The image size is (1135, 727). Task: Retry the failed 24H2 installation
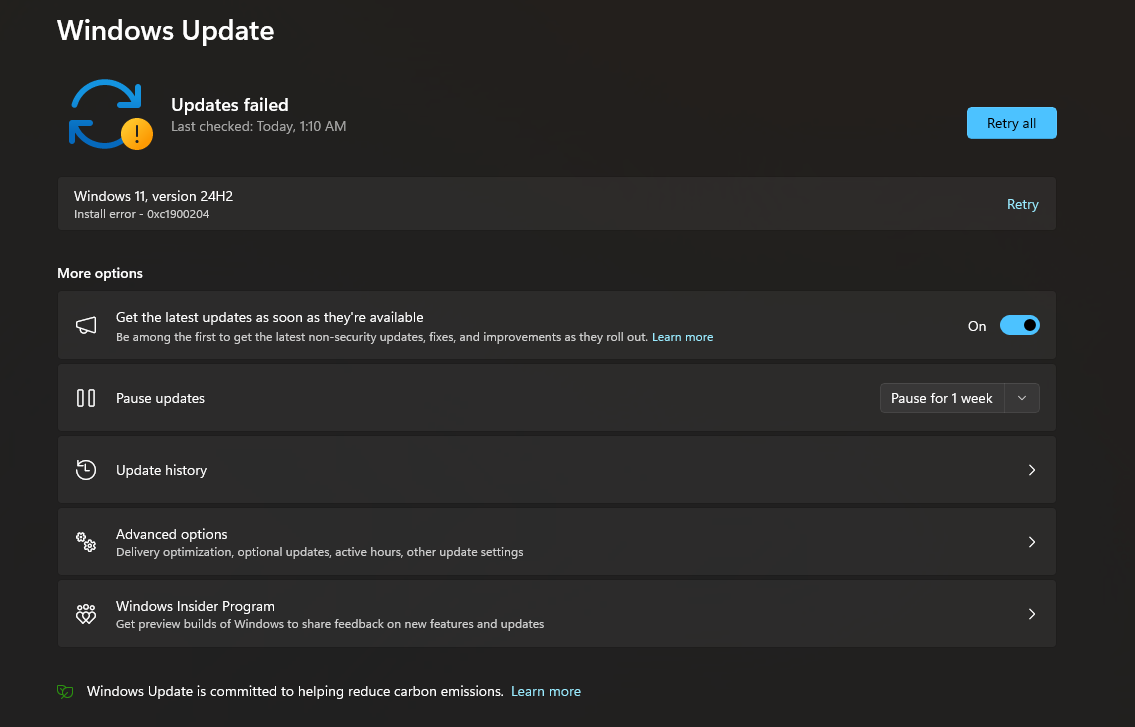coord(1022,204)
